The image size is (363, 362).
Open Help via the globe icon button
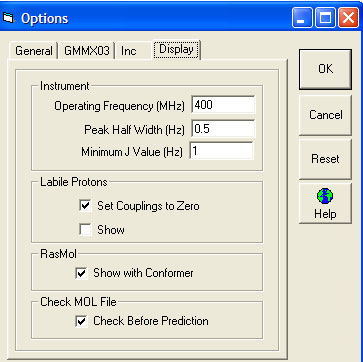point(325,203)
